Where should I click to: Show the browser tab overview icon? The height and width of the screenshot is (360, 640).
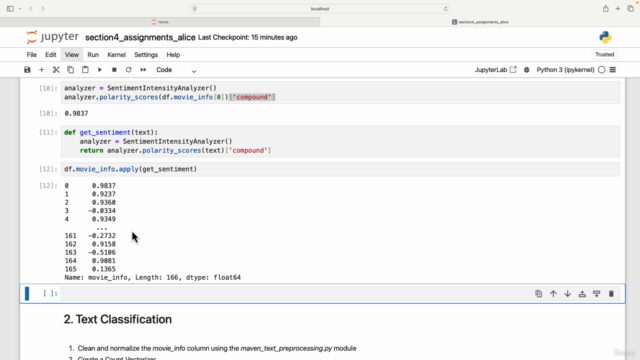pos(631,9)
